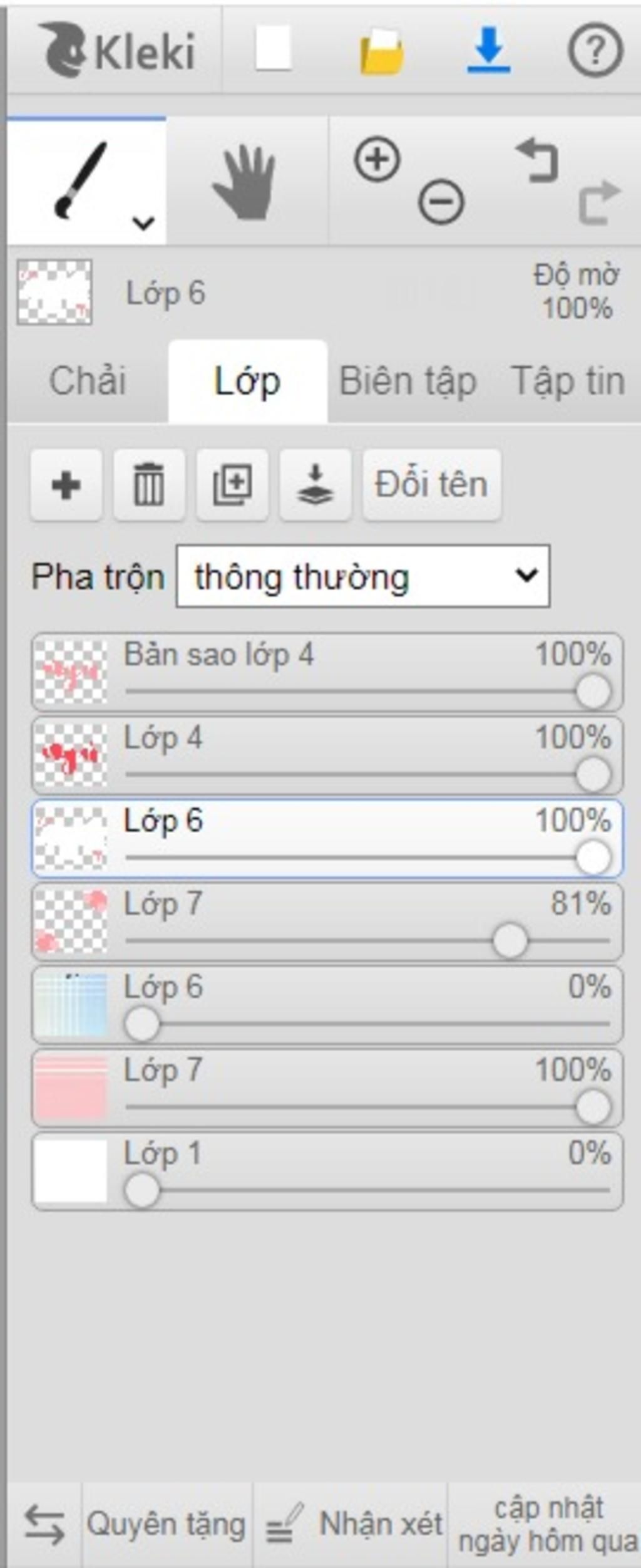Create new image with blank page icon
This screenshot has width=641, height=1568.
[x=274, y=48]
